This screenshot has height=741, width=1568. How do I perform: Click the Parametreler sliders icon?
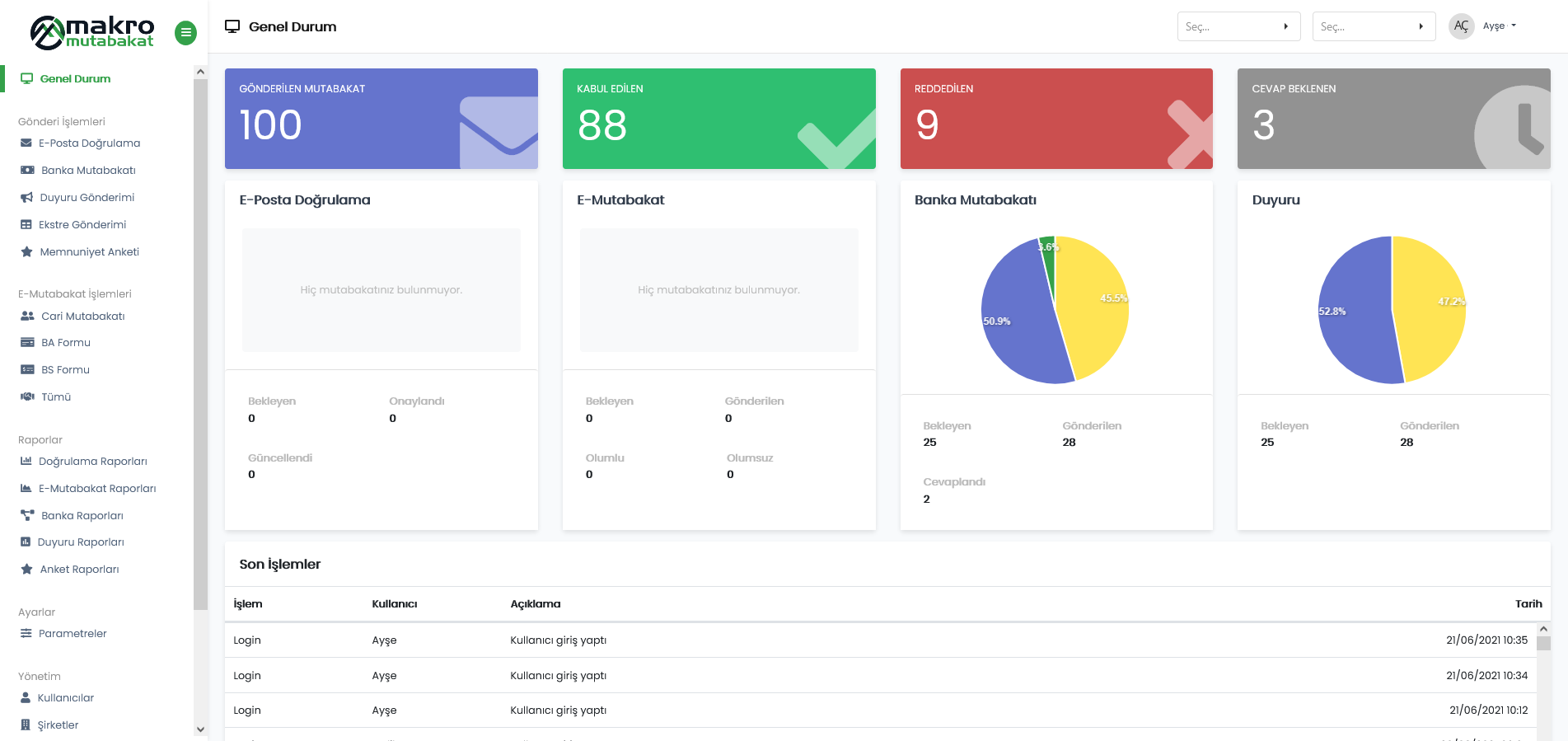(26, 634)
